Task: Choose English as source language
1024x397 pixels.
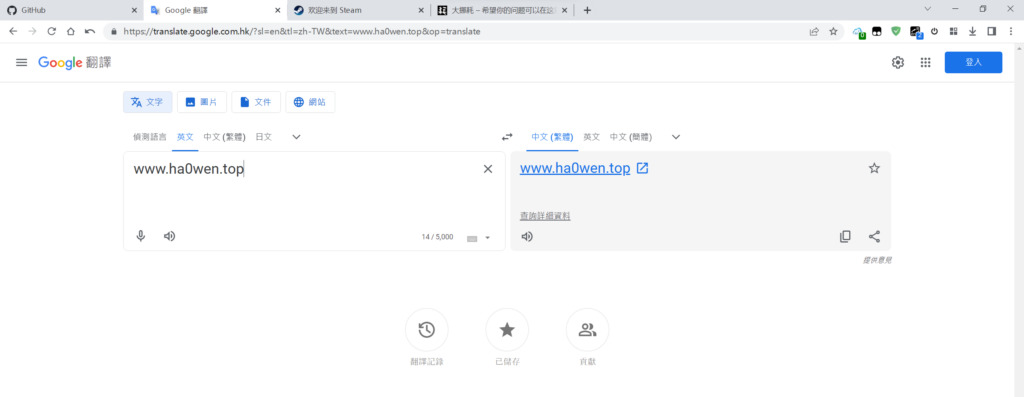Action: point(185,137)
